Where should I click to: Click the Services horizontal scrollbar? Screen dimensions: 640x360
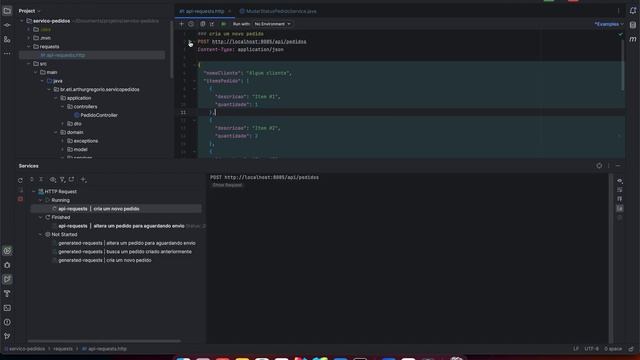tap(104, 341)
